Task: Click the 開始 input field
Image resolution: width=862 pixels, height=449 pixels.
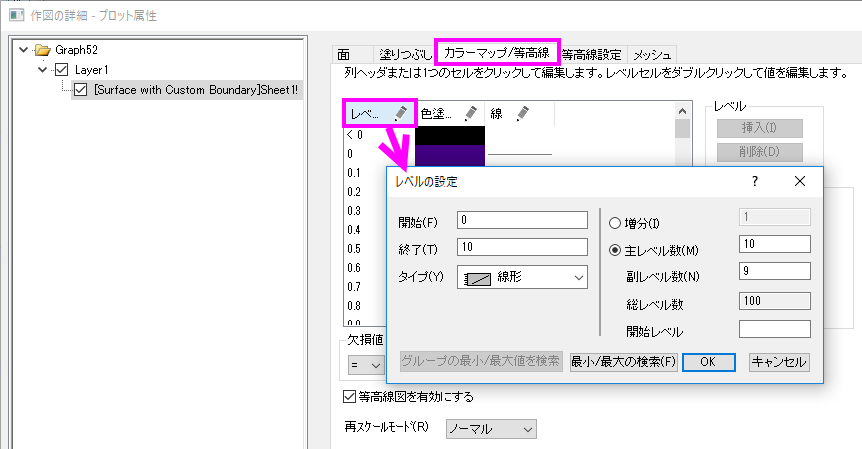Action: [x=522, y=220]
